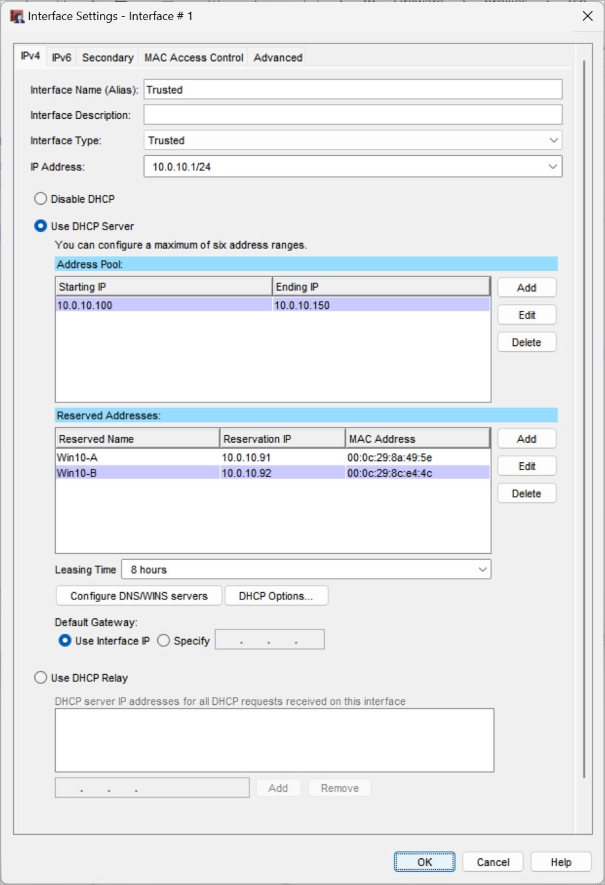The width and height of the screenshot is (605, 885).
Task: Click the Starting IP column header
Action: pos(164,287)
